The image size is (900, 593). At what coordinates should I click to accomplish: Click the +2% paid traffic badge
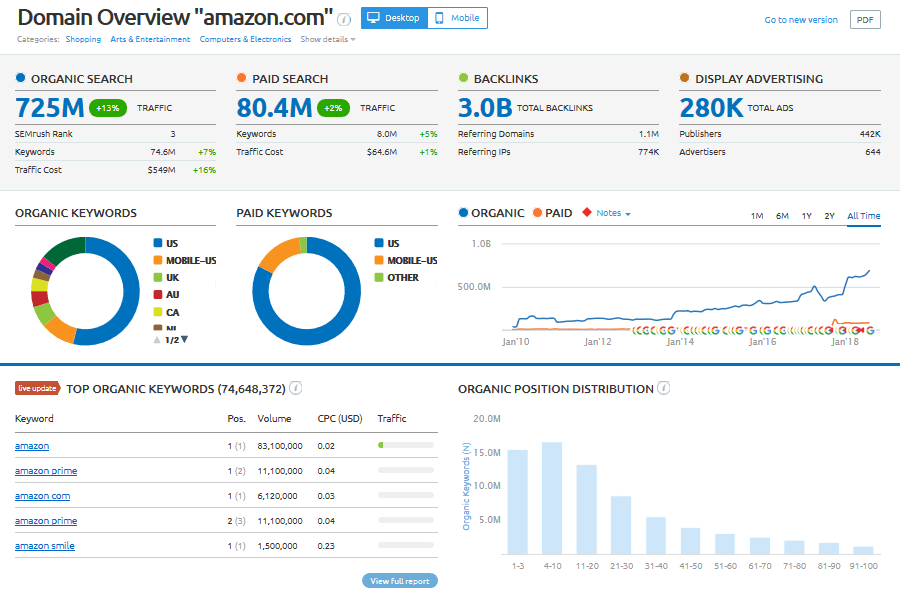[x=333, y=108]
